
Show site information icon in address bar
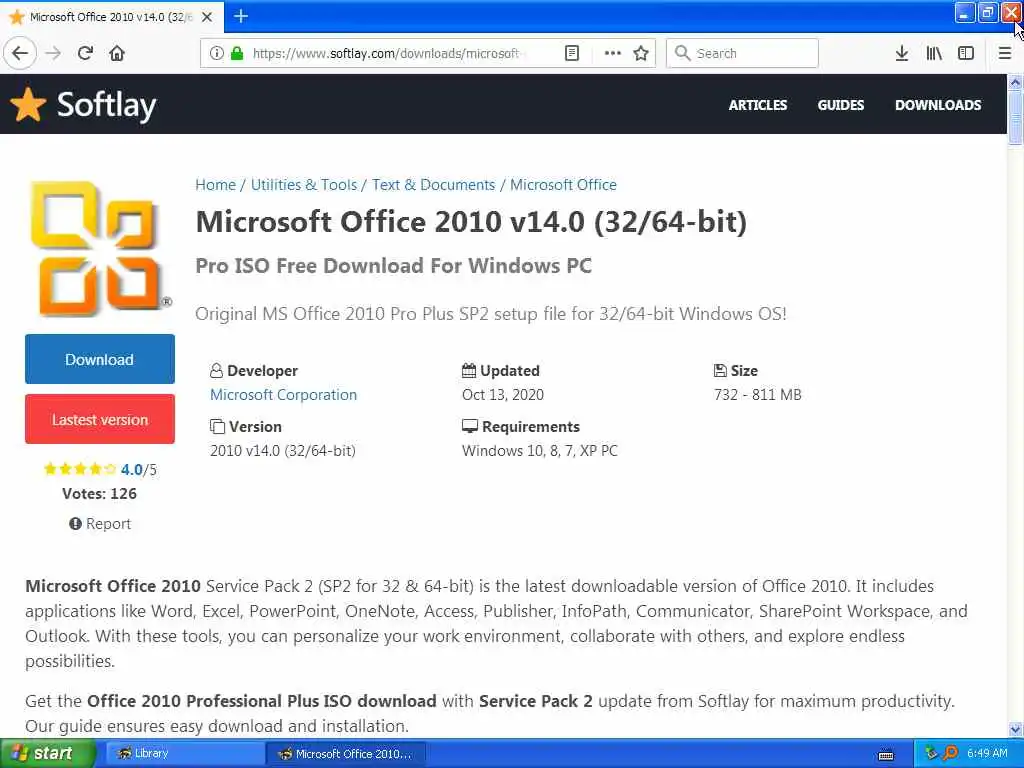click(x=216, y=53)
